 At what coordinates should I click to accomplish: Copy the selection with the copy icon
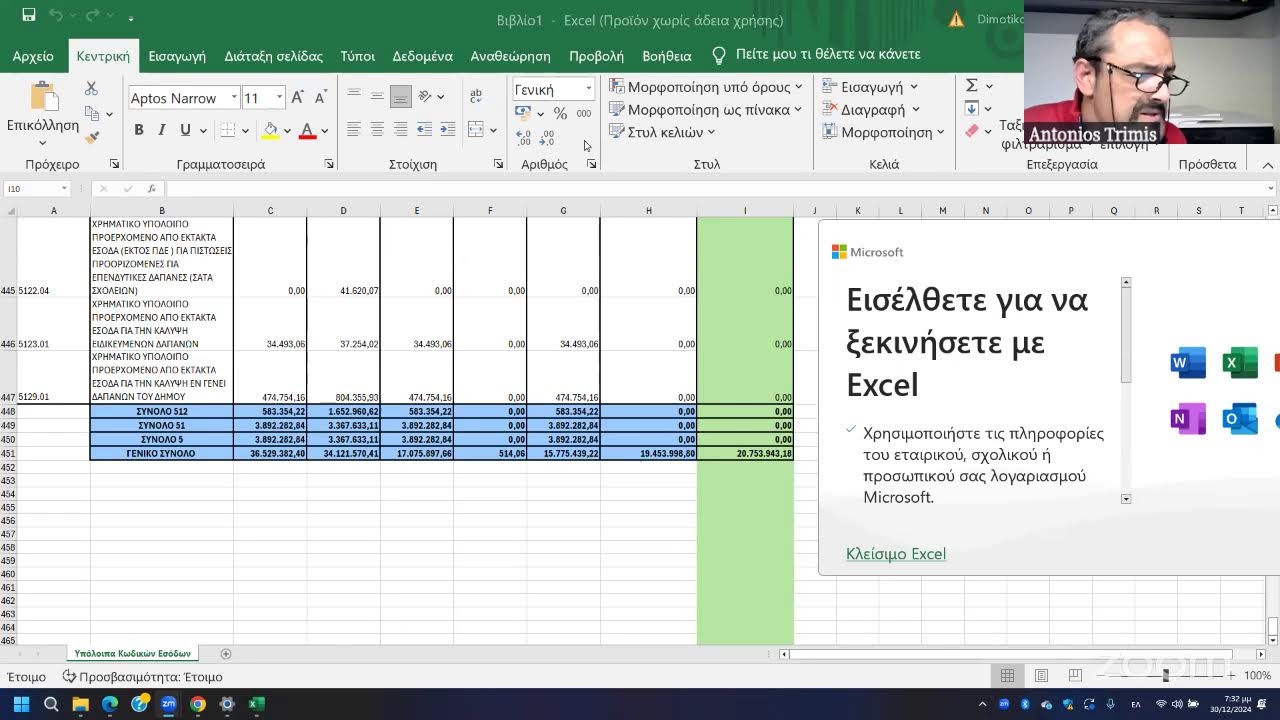(92, 113)
